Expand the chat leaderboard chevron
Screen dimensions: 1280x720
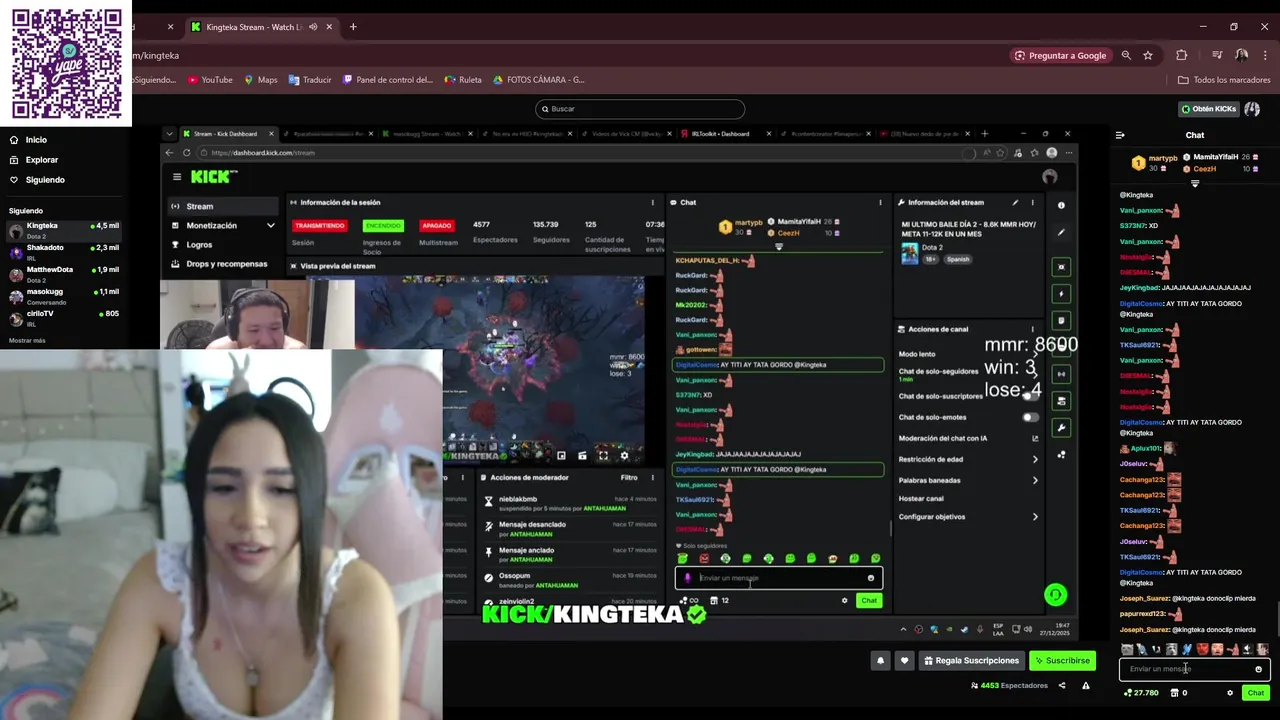pyautogui.click(x=1195, y=184)
